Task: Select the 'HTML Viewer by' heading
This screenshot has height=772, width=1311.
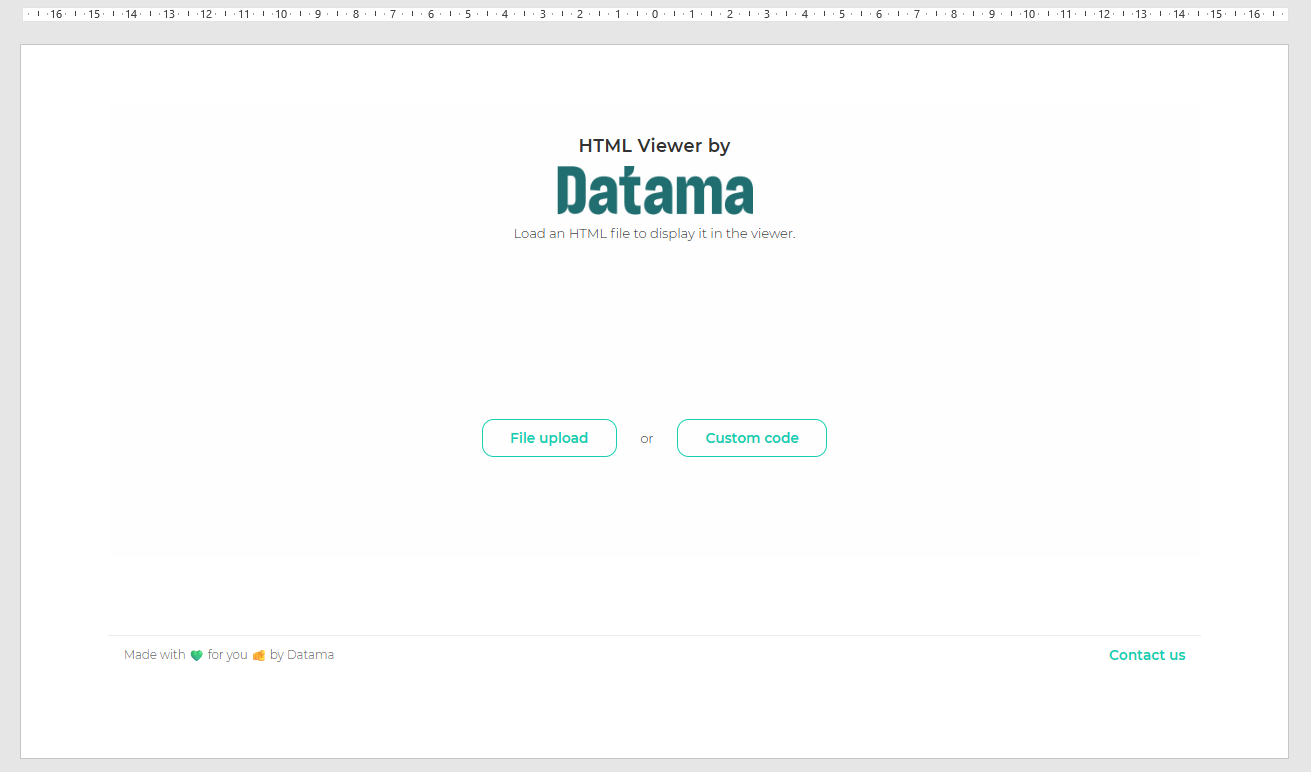Action: click(655, 146)
